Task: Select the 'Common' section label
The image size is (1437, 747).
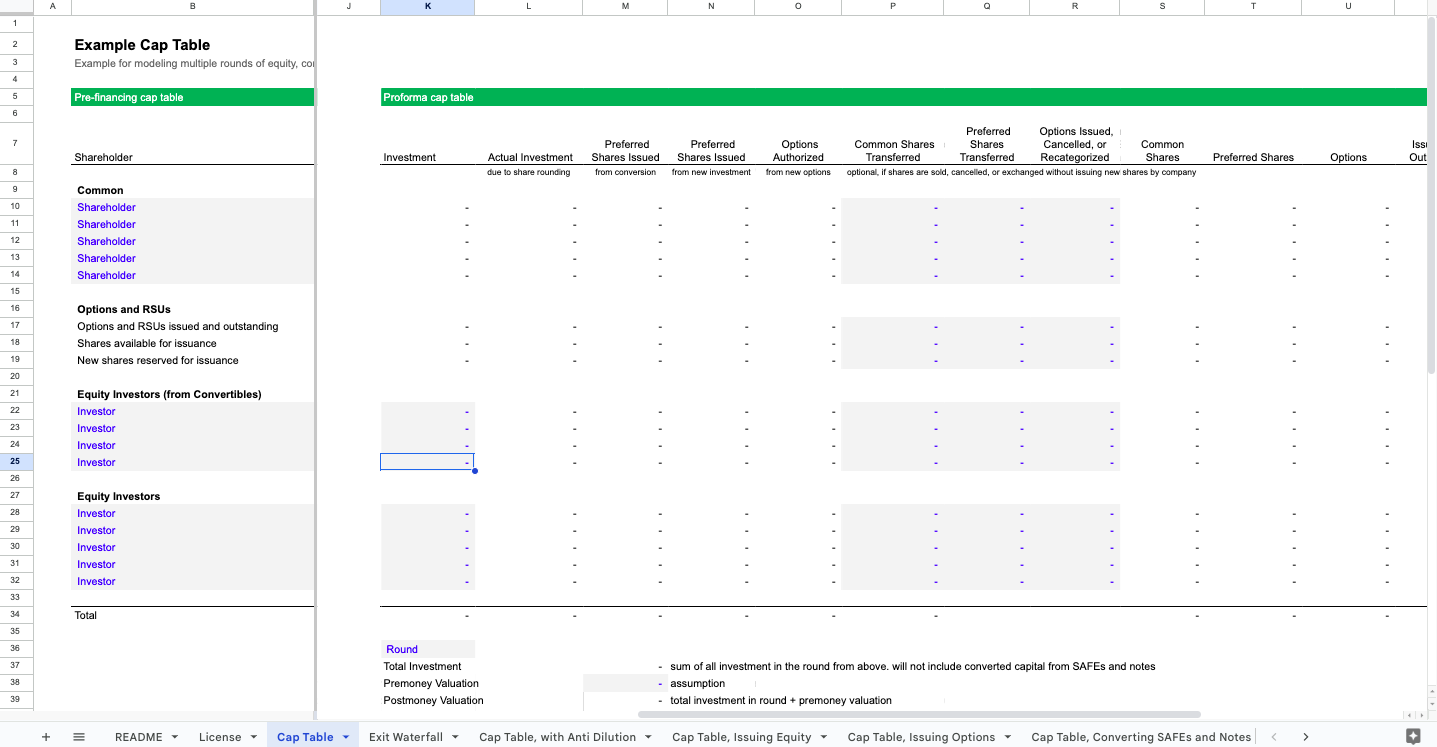Action: pyautogui.click(x=100, y=190)
